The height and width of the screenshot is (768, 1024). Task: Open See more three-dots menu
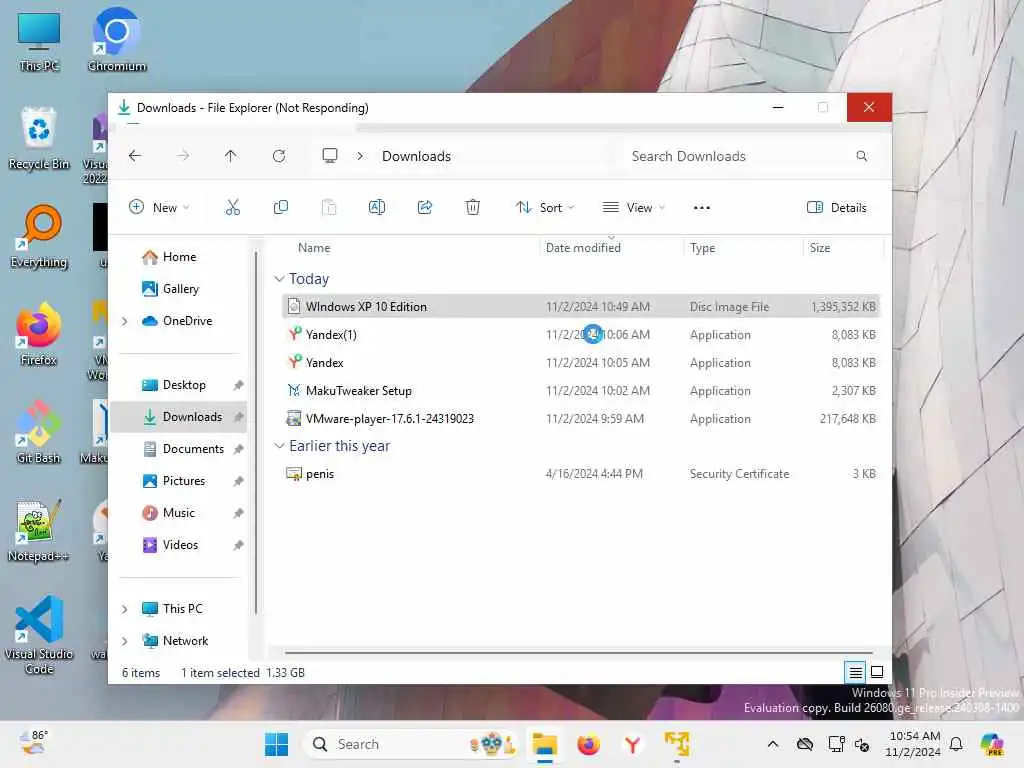702,208
